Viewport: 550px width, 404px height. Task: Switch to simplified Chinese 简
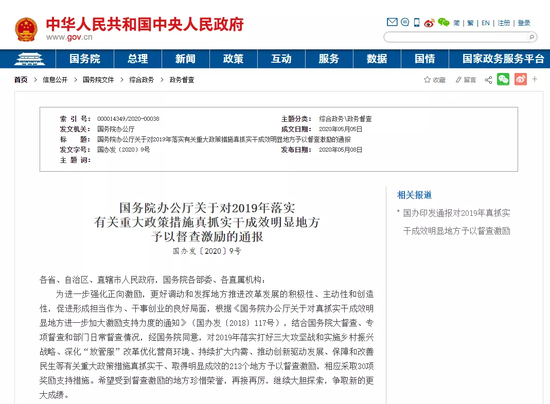[x=456, y=23]
